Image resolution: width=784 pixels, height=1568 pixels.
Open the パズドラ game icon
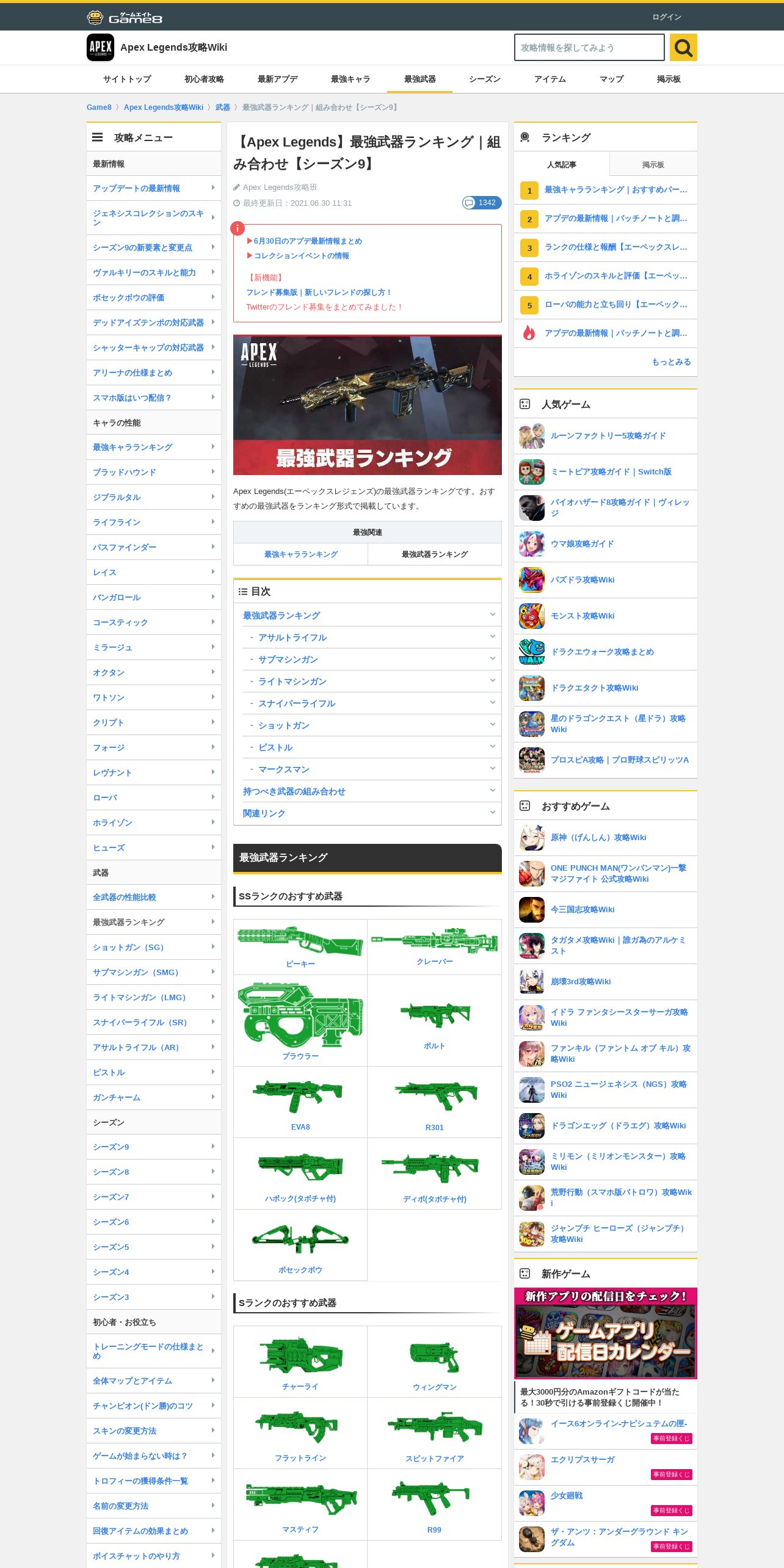pos(532,580)
